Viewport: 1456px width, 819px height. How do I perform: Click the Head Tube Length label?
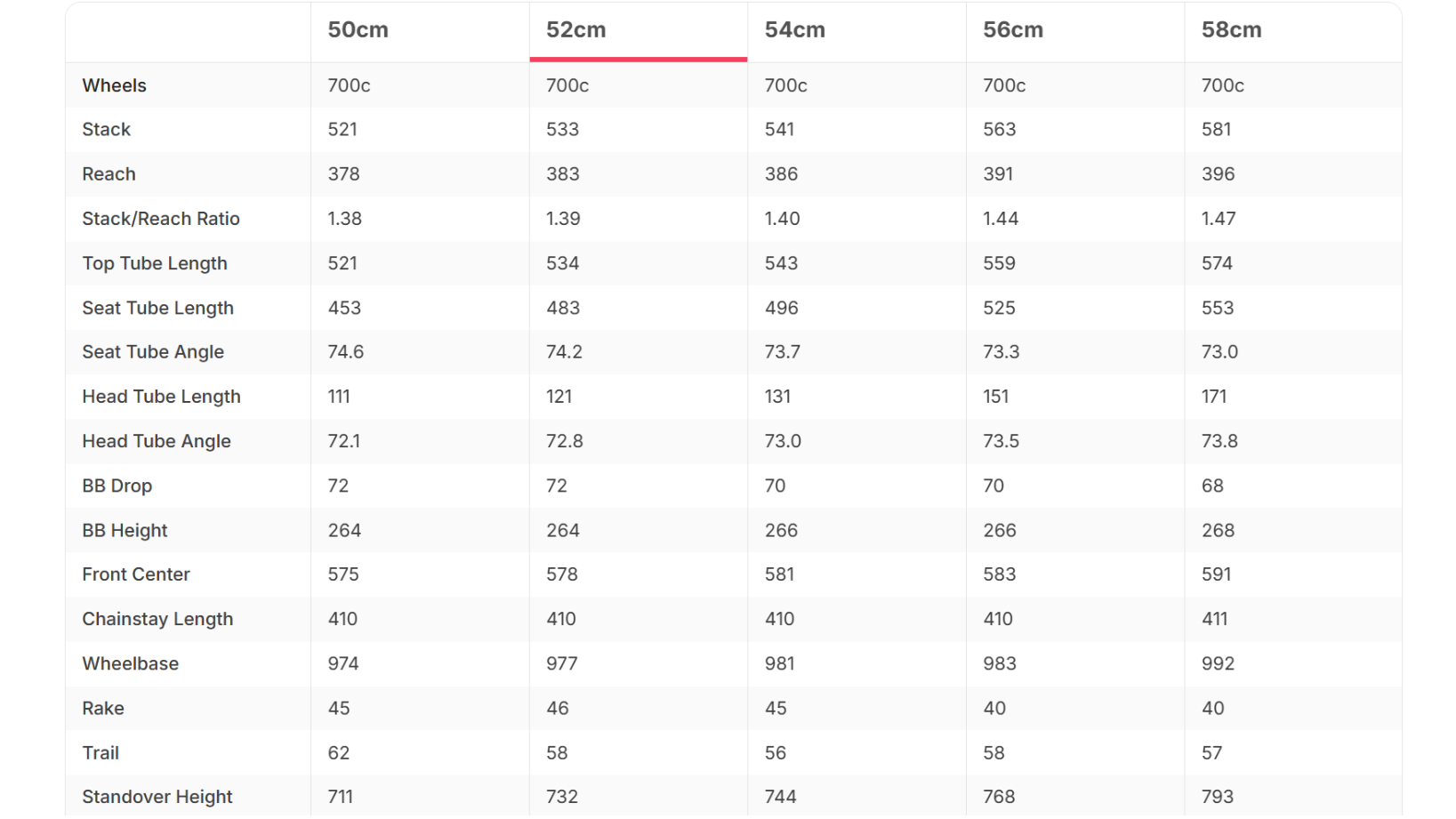point(161,397)
